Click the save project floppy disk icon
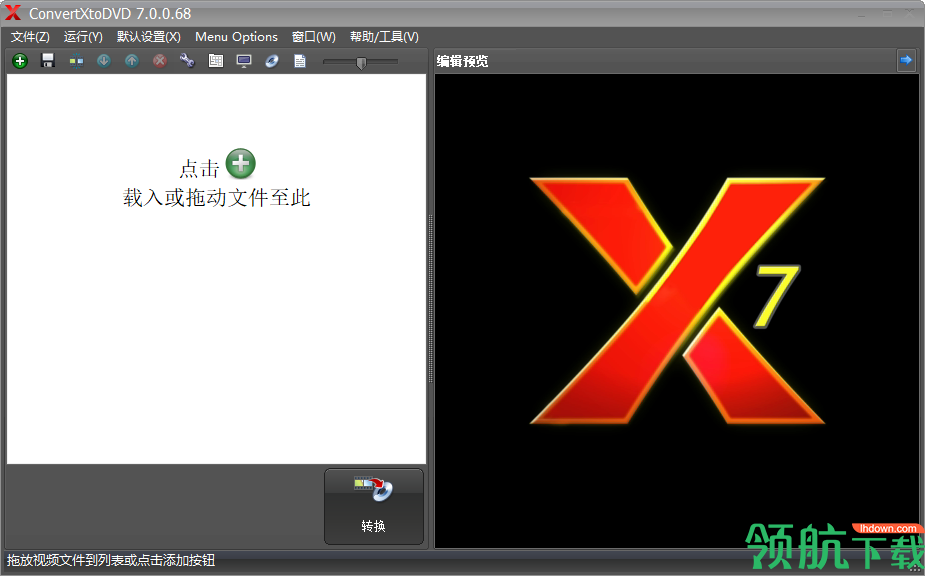The height and width of the screenshot is (576, 925). (48, 60)
